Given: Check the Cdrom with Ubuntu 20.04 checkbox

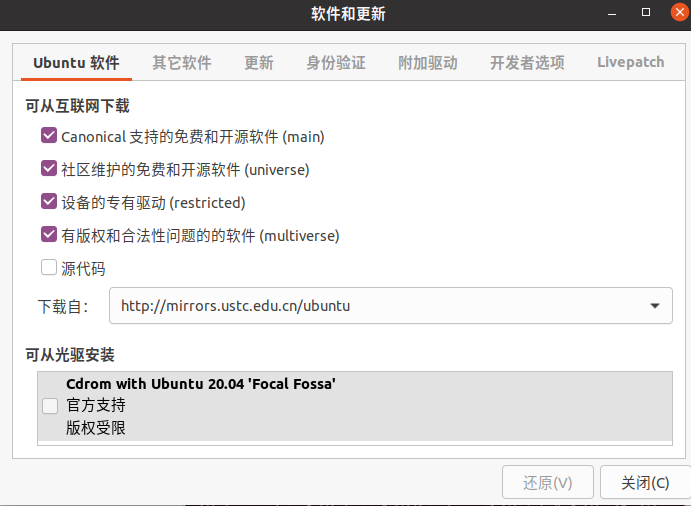Looking at the screenshot, I should (50, 406).
